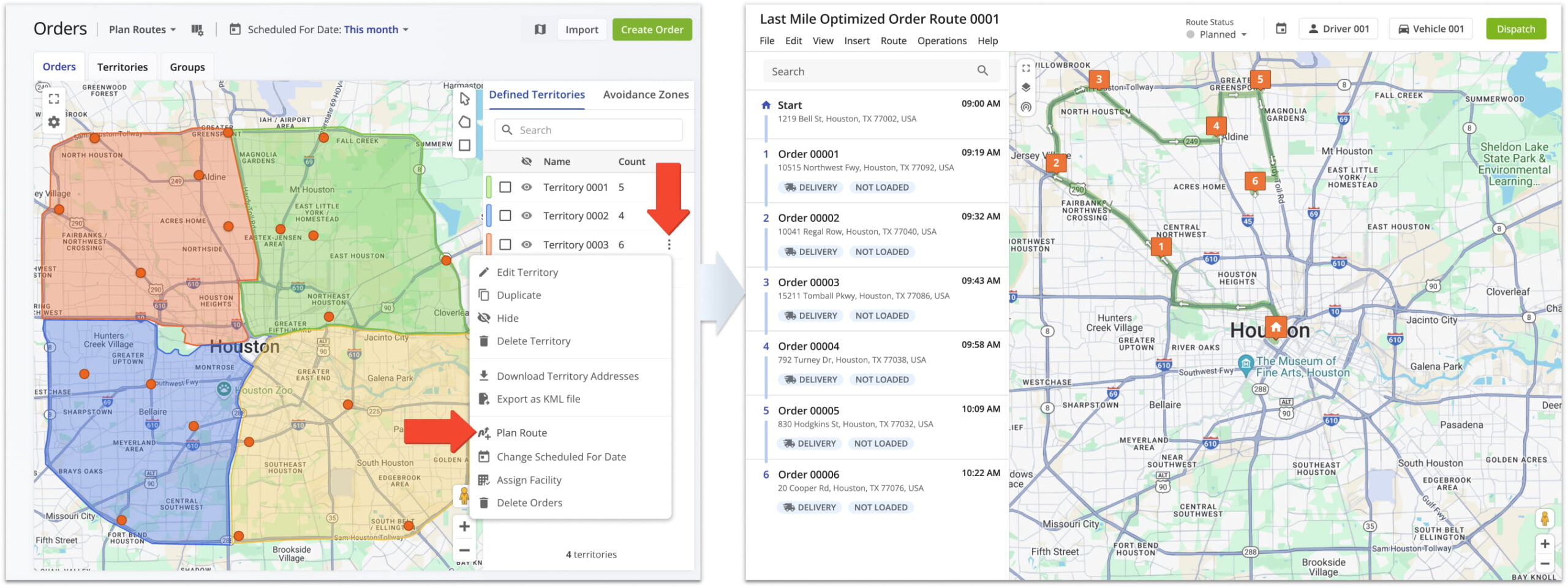
Task: Click the route stops Search field
Action: [x=881, y=71]
